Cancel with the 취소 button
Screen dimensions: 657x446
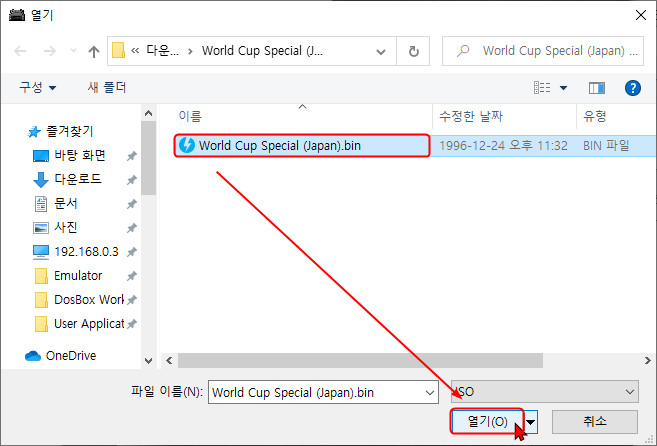click(595, 421)
